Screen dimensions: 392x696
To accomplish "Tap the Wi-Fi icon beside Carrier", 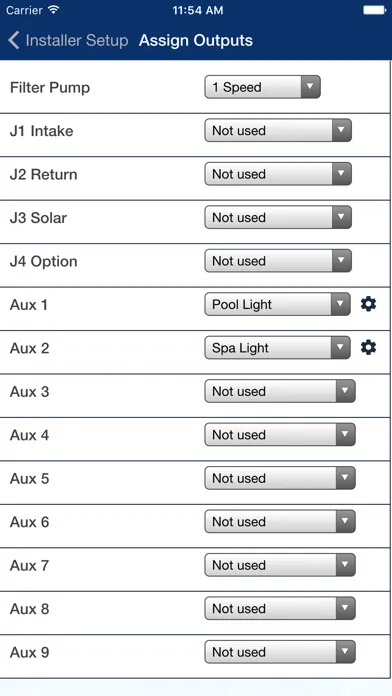I will point(54,10).
